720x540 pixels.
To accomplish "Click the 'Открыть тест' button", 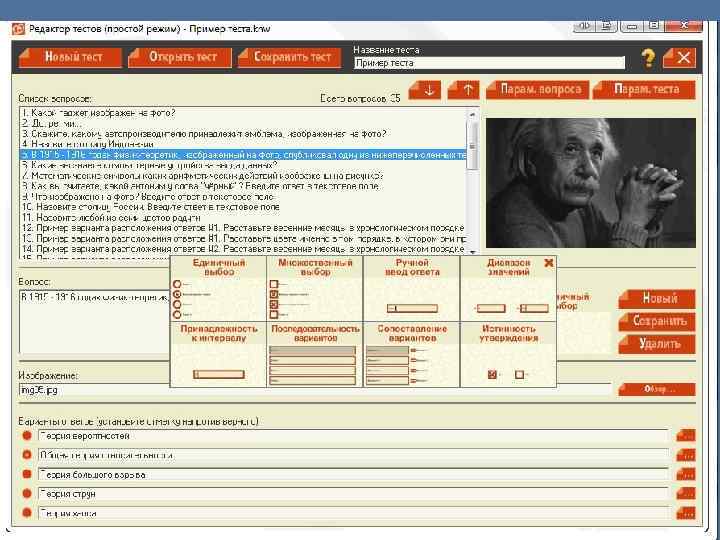I will [180, 57].
